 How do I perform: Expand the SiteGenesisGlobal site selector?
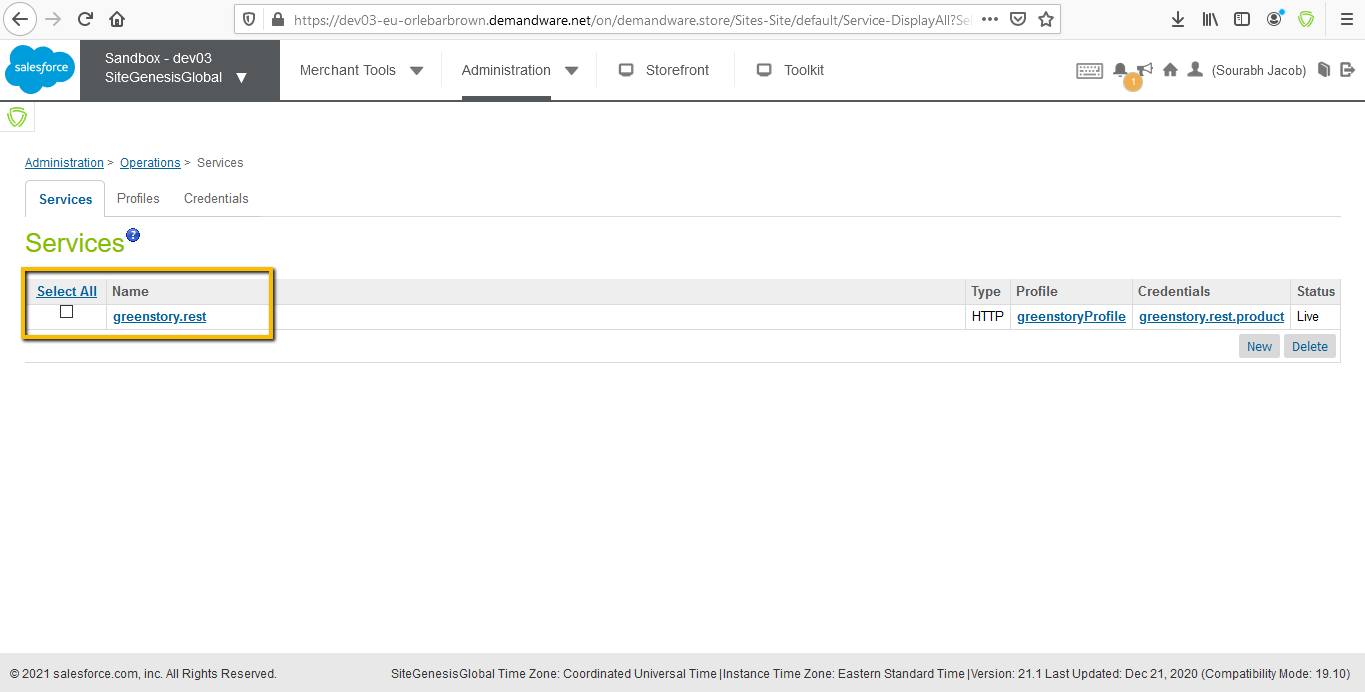(241, 78)
